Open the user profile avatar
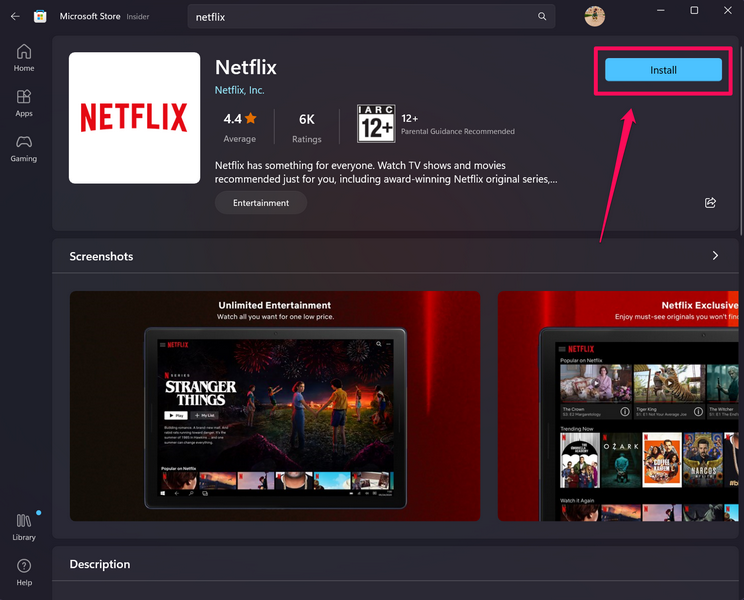Viewport: 744px width, 600px height. 594,16
